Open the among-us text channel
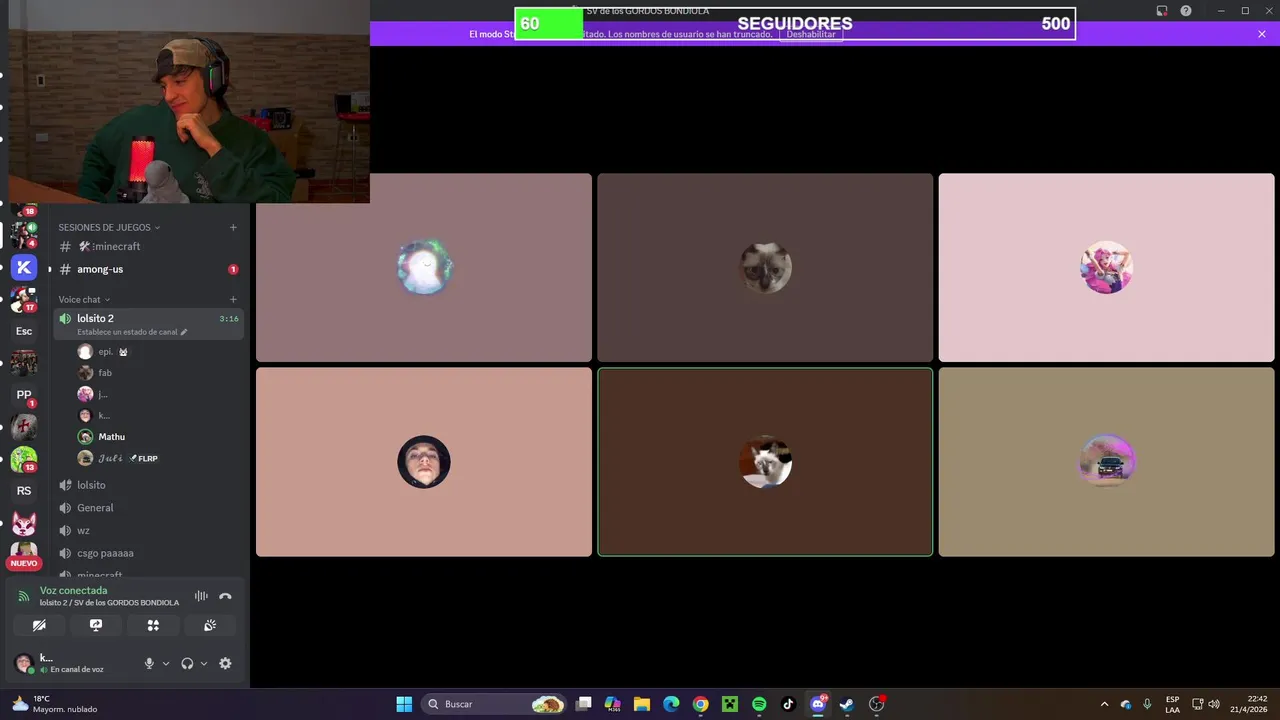Screen dimensions: 1280x720 pyautogui.click(x=148, y=269)
